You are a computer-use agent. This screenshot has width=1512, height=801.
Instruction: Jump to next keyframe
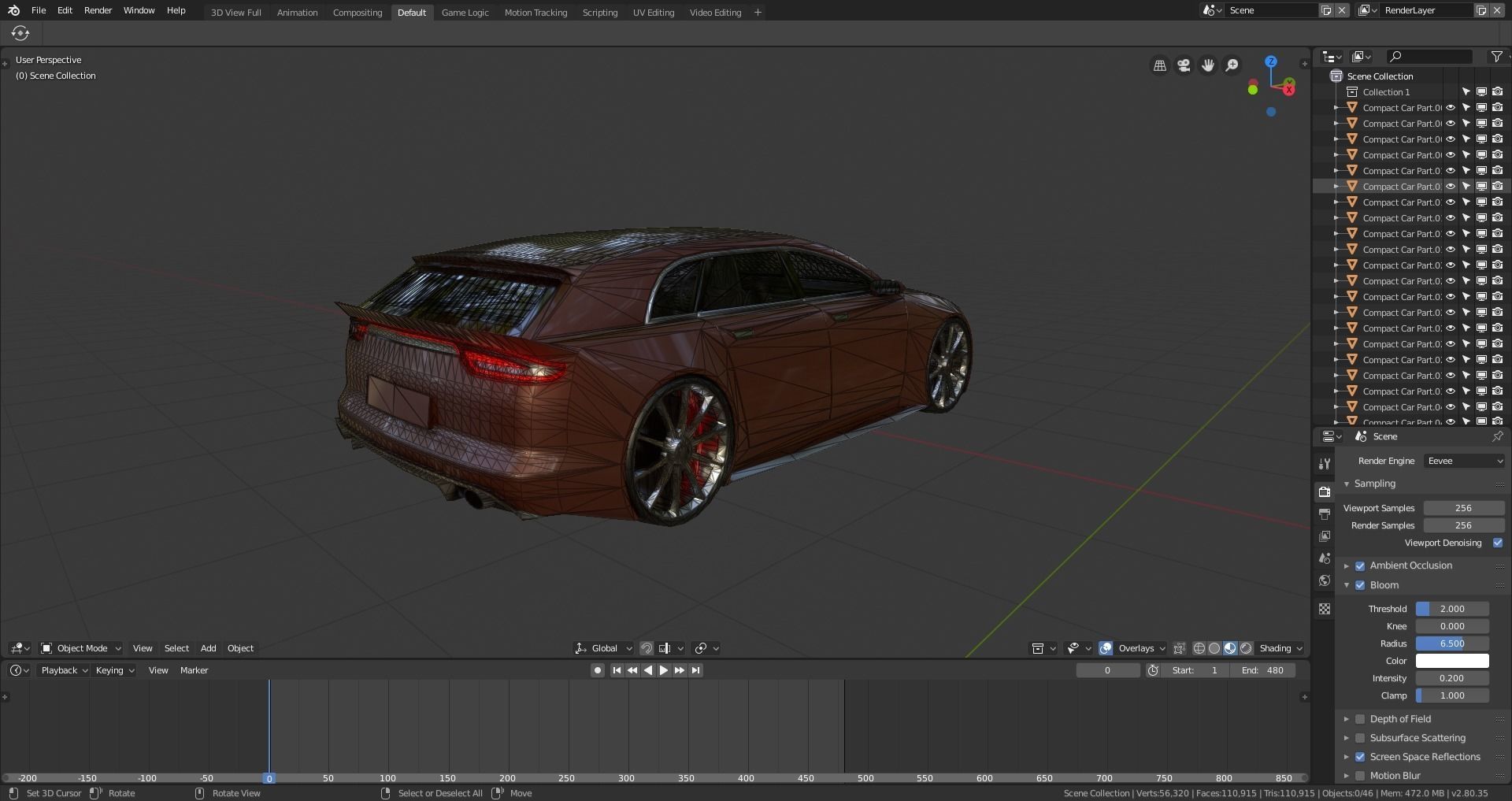point(680,670)
